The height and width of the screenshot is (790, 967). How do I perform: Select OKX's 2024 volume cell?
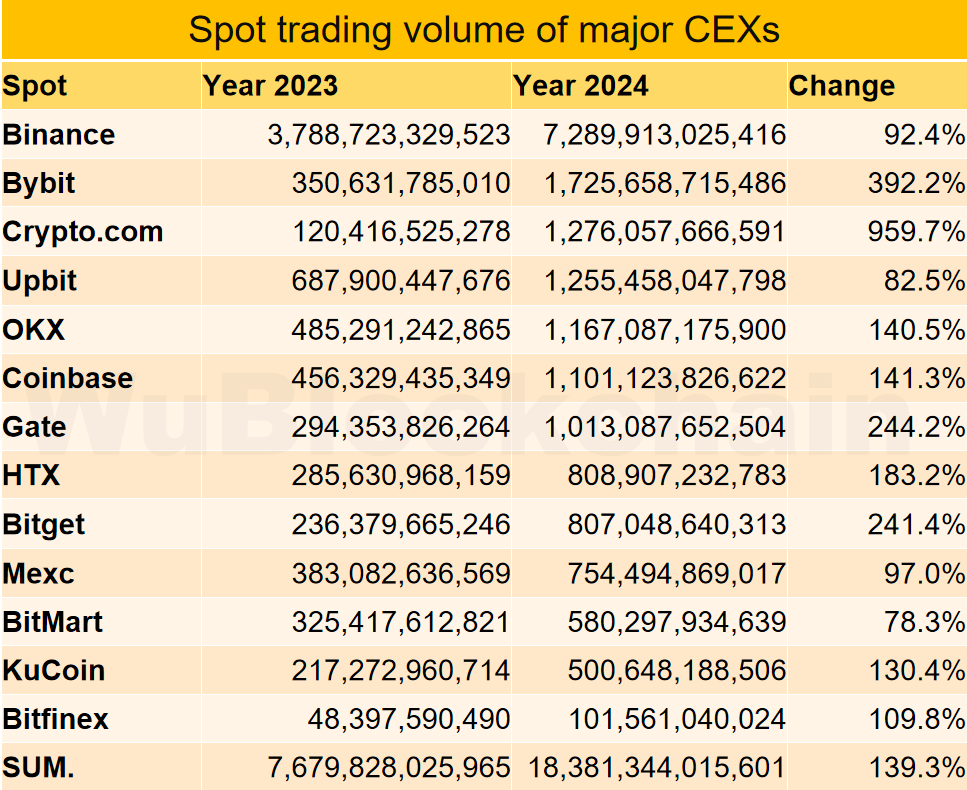[664, 330]
